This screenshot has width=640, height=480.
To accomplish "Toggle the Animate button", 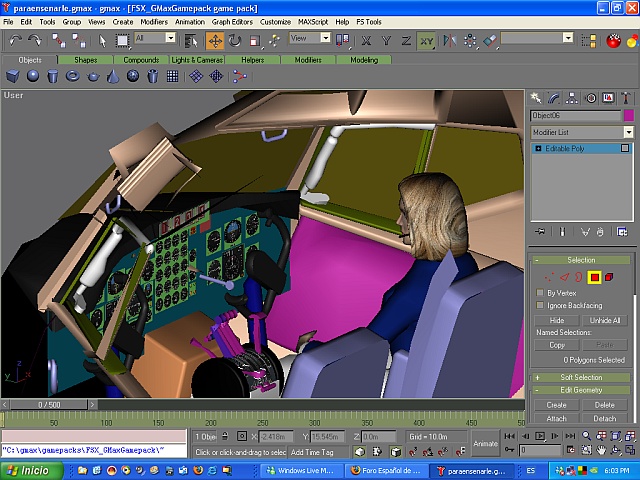I will (487, 443).
